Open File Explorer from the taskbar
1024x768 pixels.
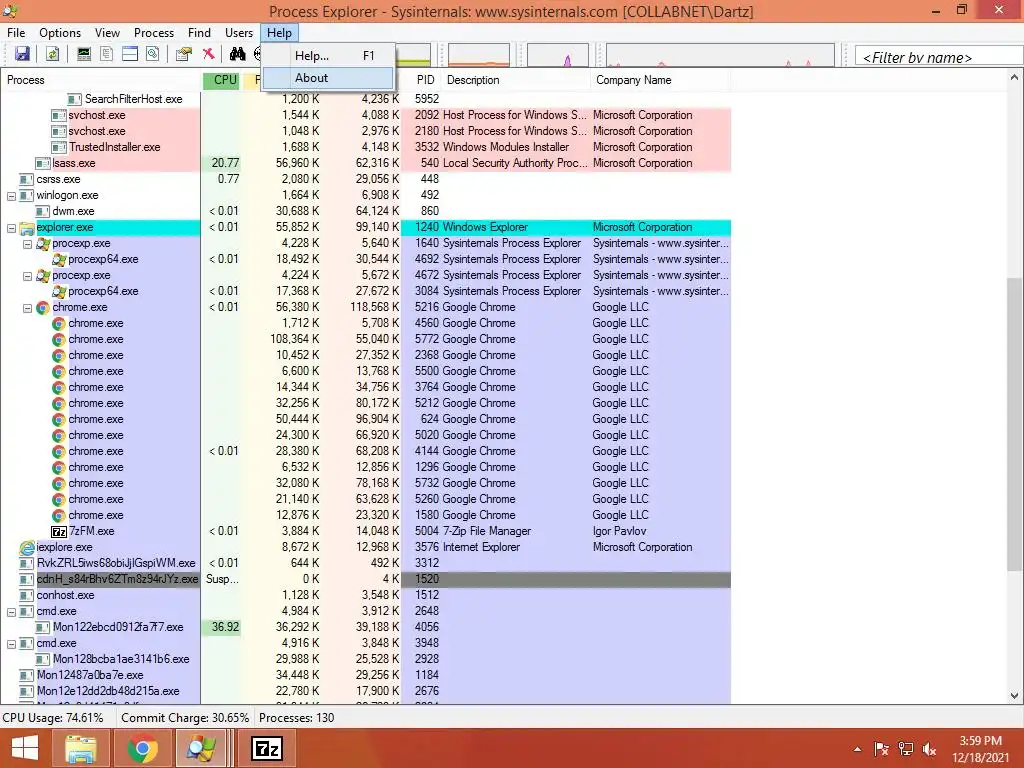[x=80, y=748]
